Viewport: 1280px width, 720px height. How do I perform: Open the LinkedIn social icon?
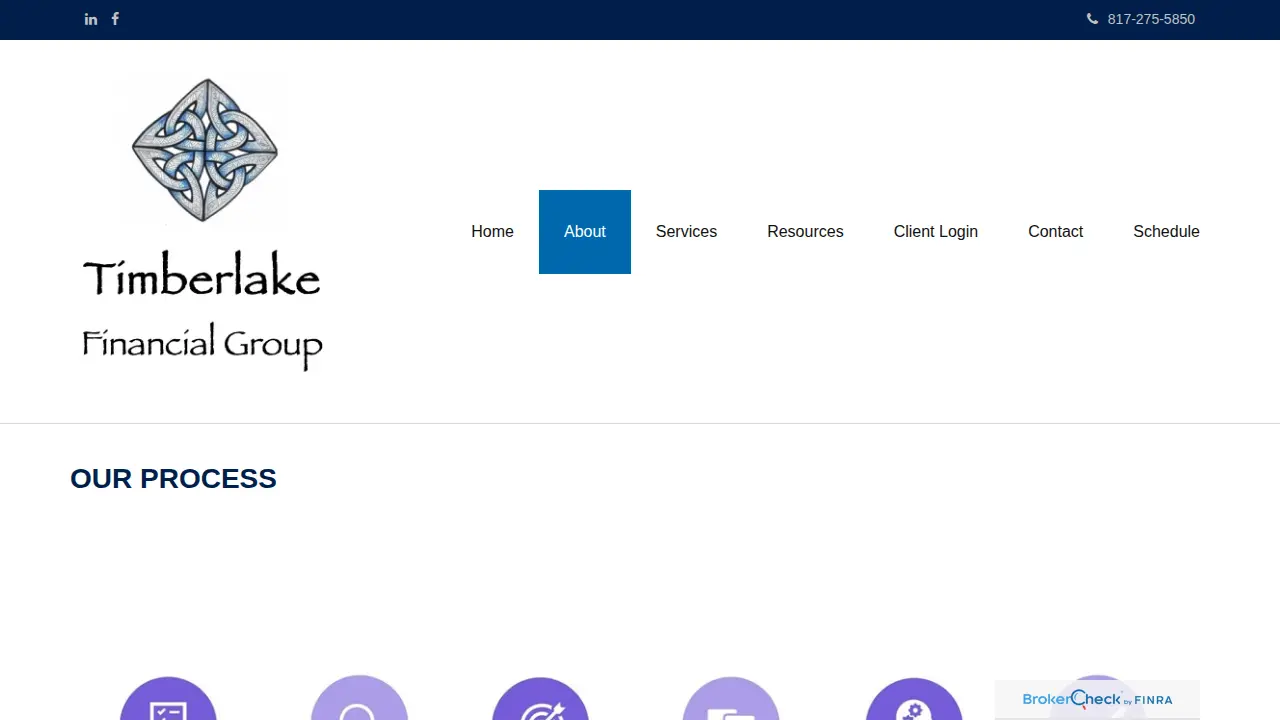pos(91,19)
